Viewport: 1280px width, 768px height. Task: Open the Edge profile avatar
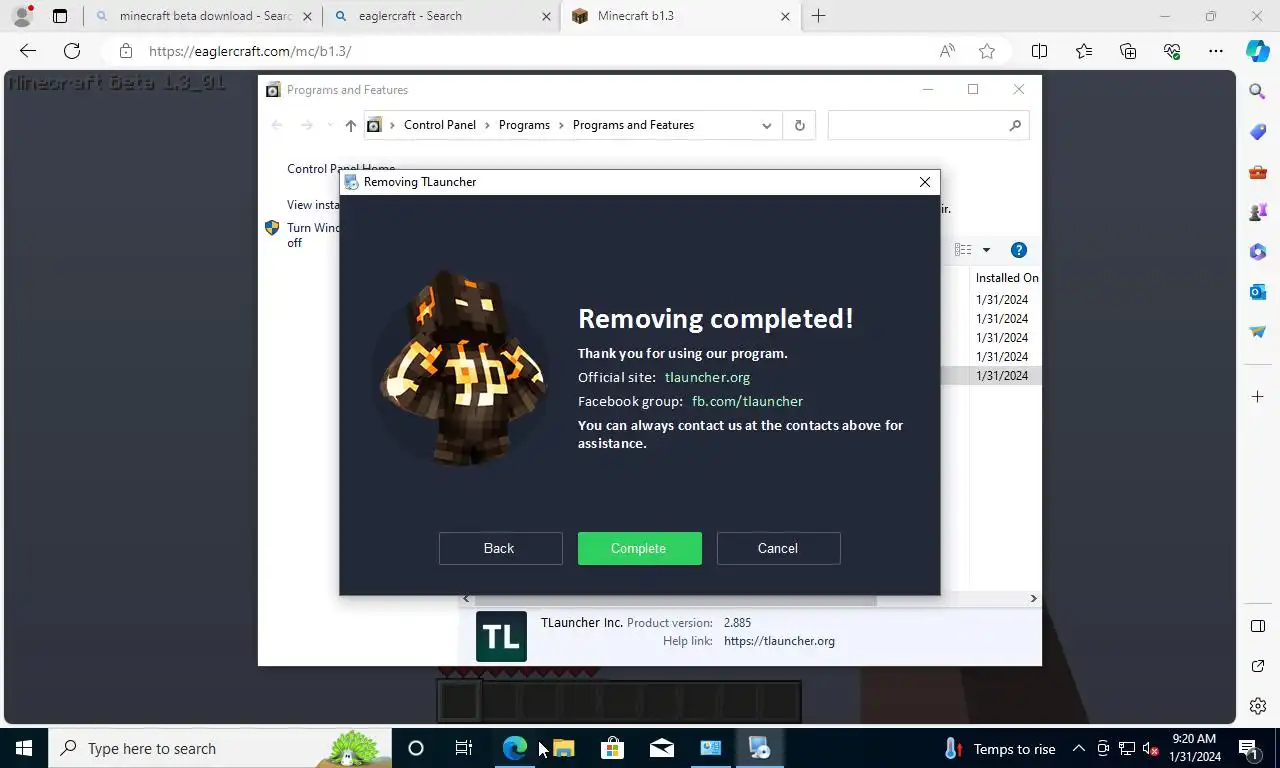coord(21,16)
